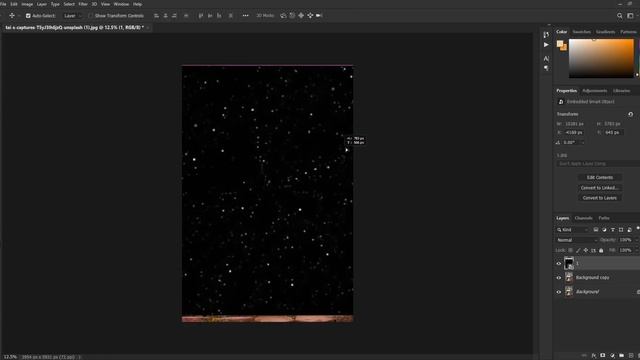Filter layers by shape layer icon
This screenshot has height=360, width=640.
pos(621,230)
